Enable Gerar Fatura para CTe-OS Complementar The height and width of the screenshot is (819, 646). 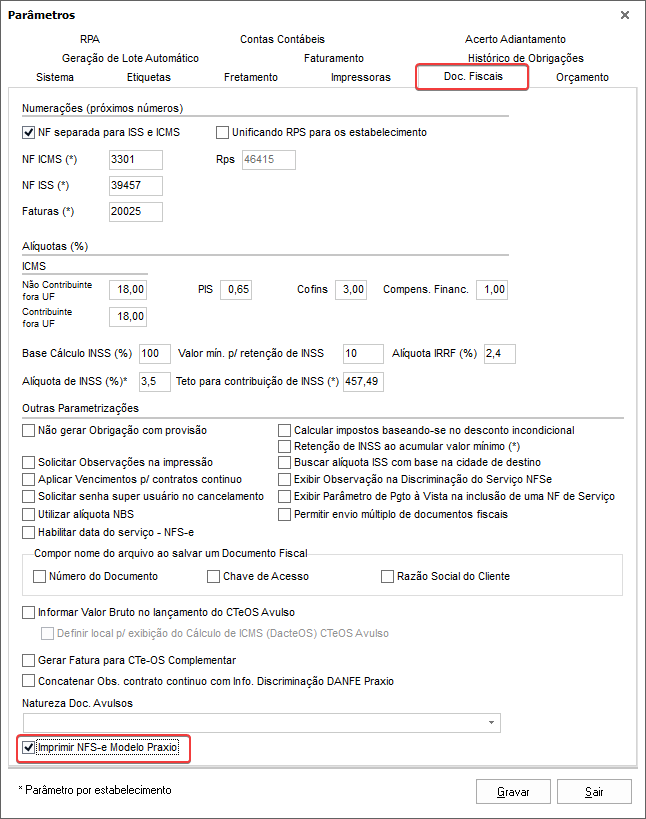[28, 661]
